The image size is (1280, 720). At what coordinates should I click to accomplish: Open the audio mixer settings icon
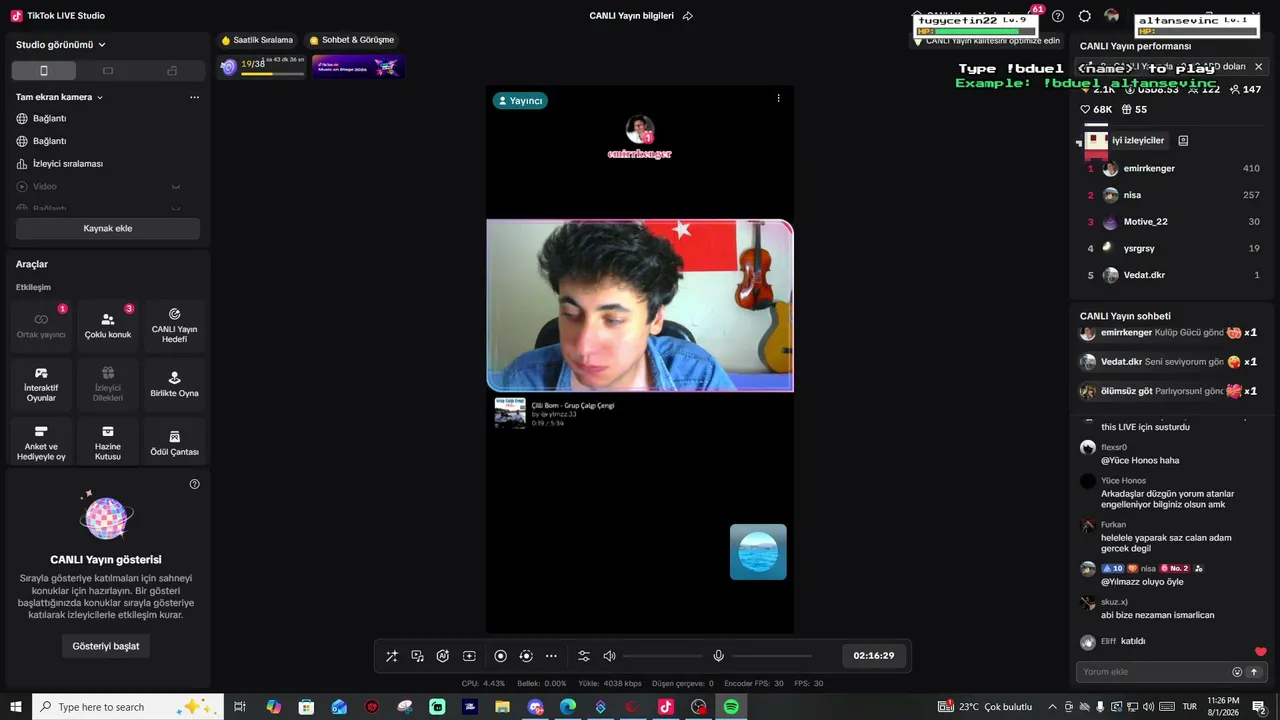pos(584,656)
